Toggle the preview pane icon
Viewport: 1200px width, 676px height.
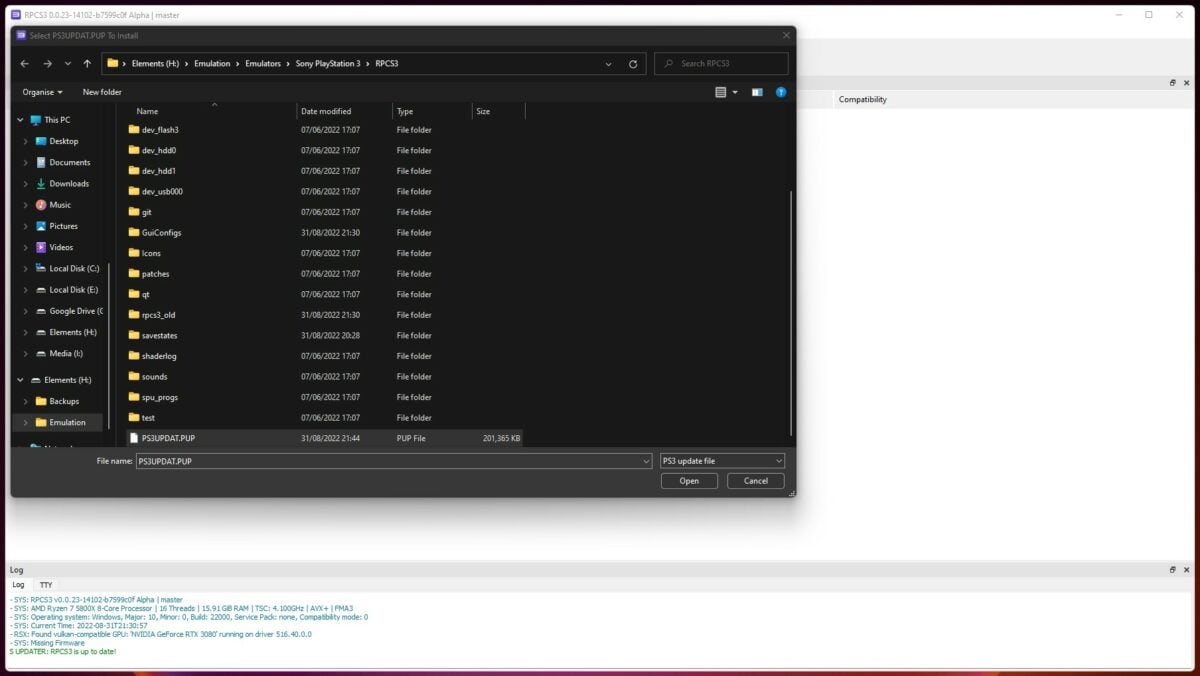[x=757, y=92]
